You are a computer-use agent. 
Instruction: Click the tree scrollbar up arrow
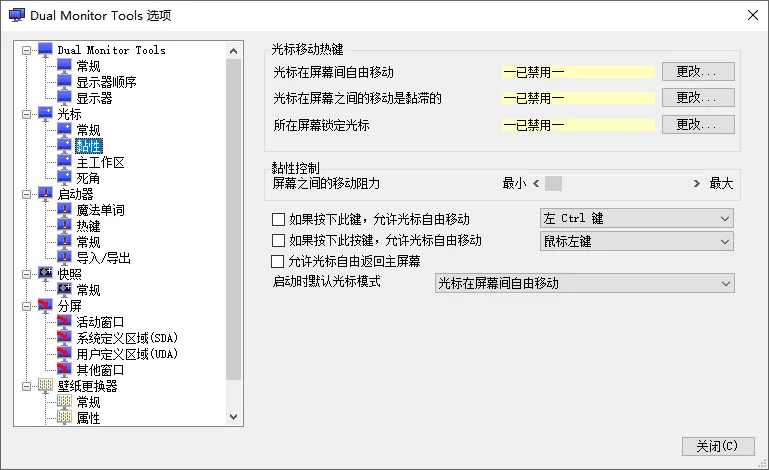(233, 51)
